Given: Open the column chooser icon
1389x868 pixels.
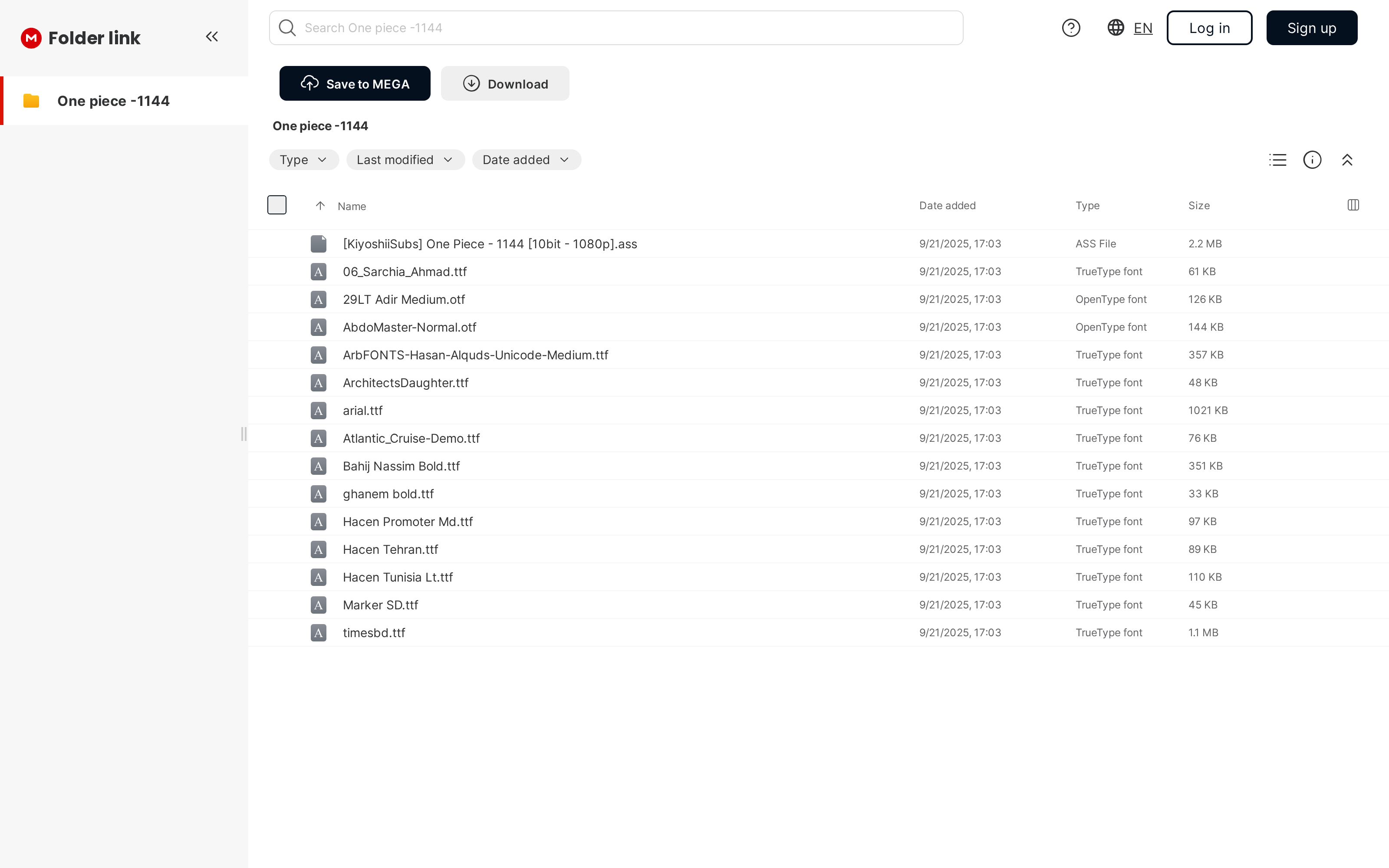Looking at the screenshot, I should [x=1353, y=205].
